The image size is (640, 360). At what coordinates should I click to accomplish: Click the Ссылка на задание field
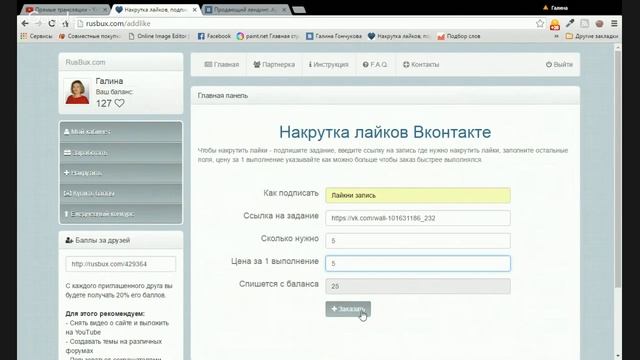point(418,218)
